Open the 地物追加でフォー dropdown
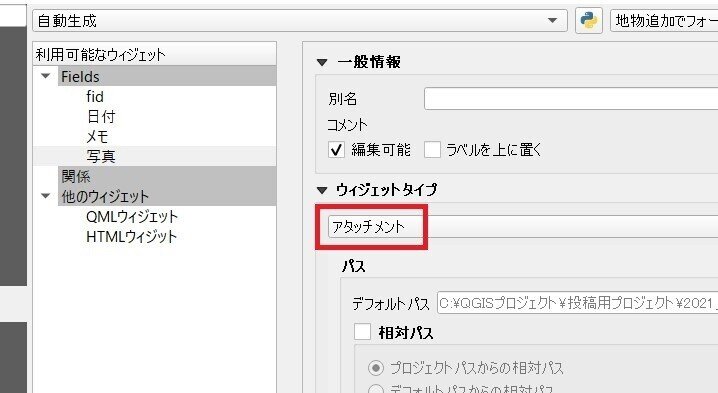718x393 pixels. [664, 21]
